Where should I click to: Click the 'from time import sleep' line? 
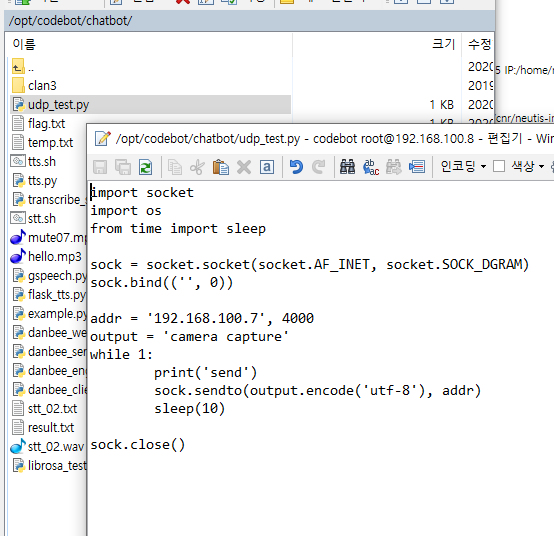click(178, 229)
